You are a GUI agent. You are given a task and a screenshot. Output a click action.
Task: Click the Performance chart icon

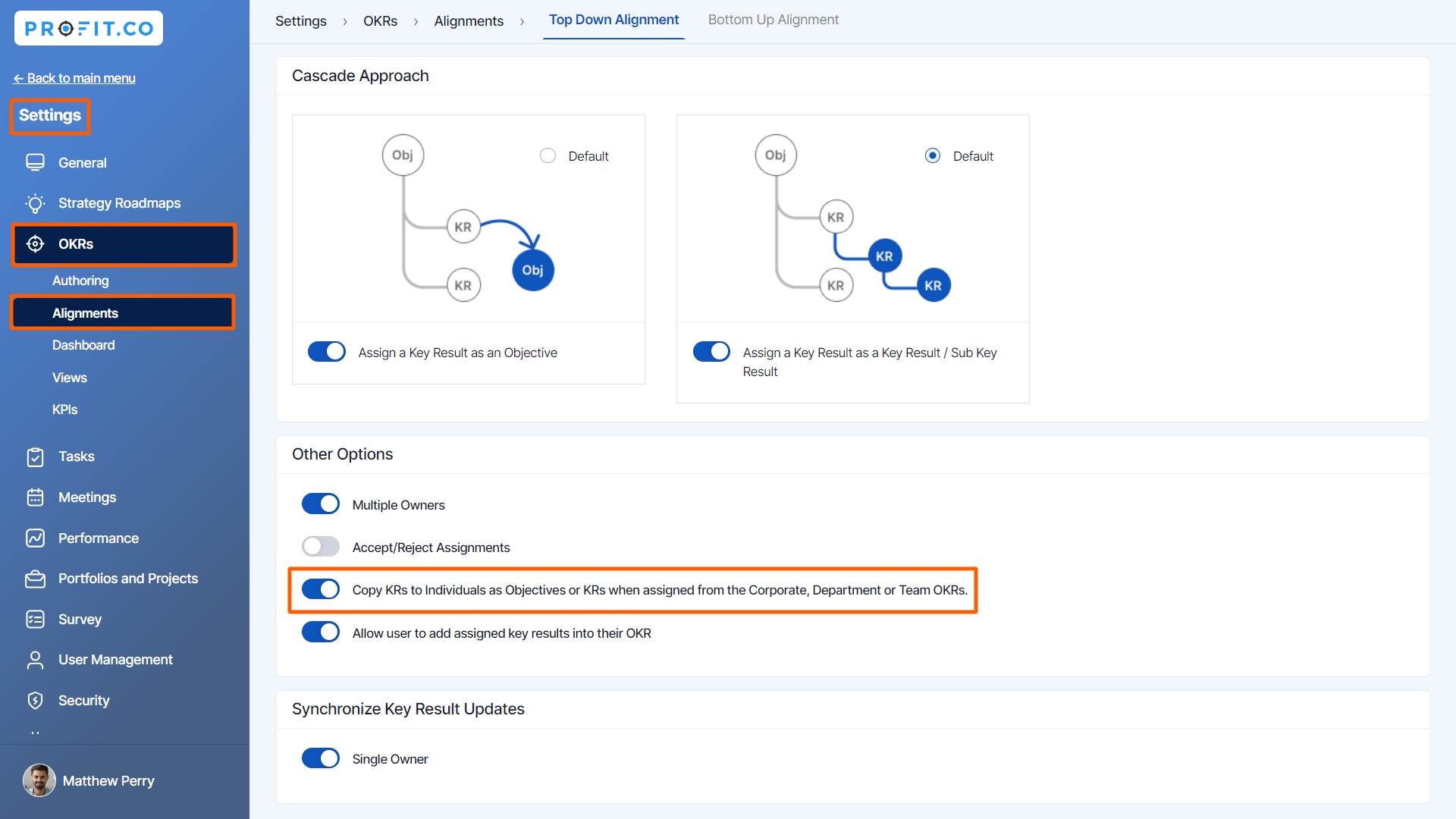click(35, 538)
